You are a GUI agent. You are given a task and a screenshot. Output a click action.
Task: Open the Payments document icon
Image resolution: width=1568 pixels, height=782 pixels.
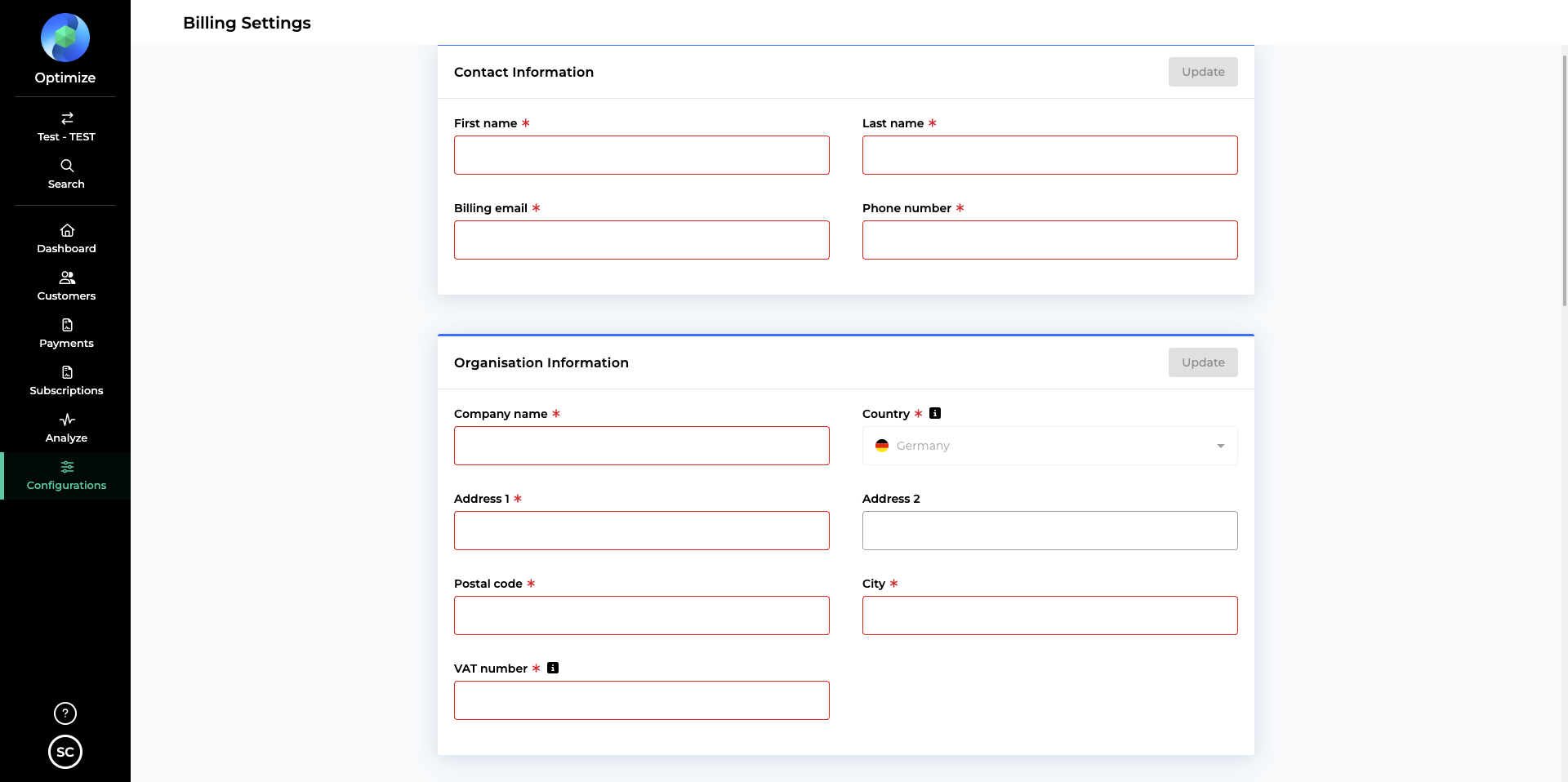[67, 325]
